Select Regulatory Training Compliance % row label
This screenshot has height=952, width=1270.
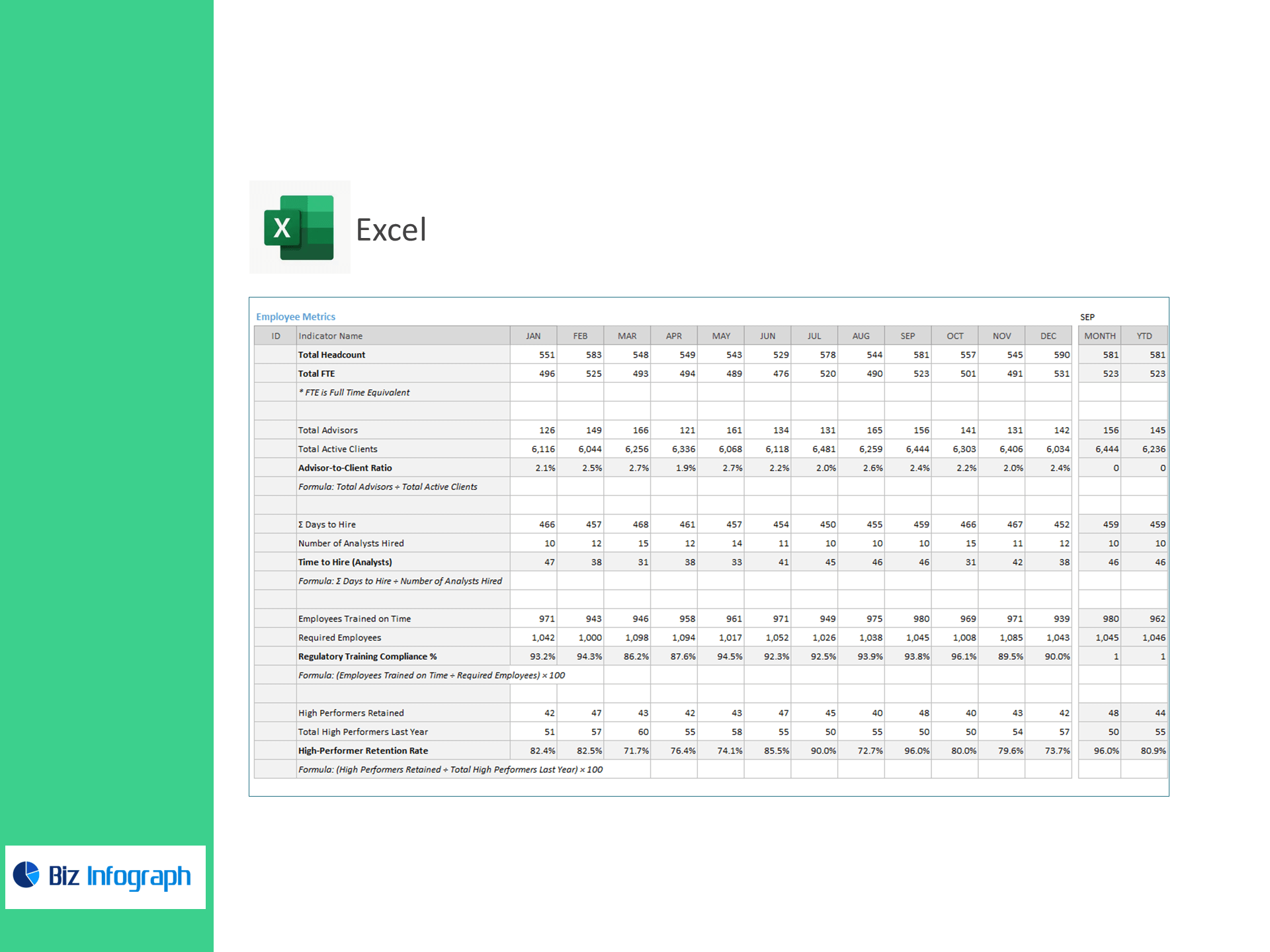(367, 656)
